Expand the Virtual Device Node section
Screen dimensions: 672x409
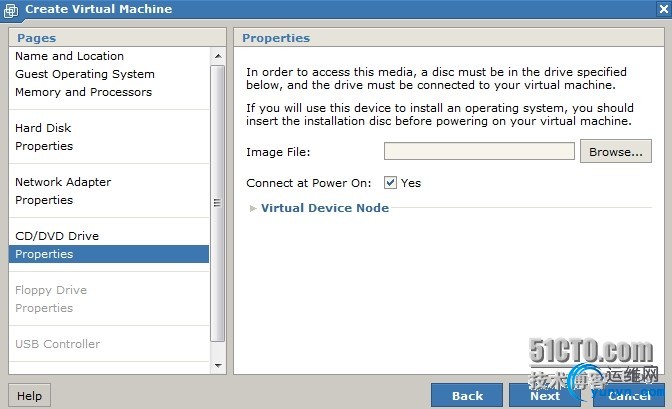253,208
